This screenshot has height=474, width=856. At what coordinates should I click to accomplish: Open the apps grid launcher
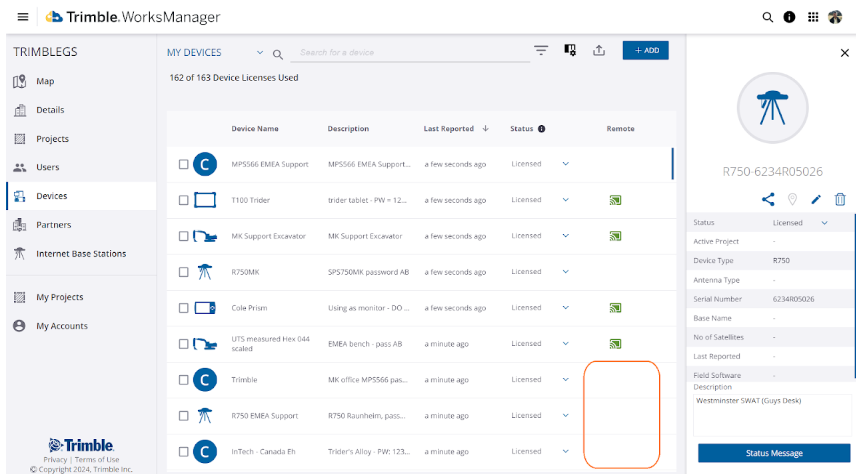coord(813,17)
